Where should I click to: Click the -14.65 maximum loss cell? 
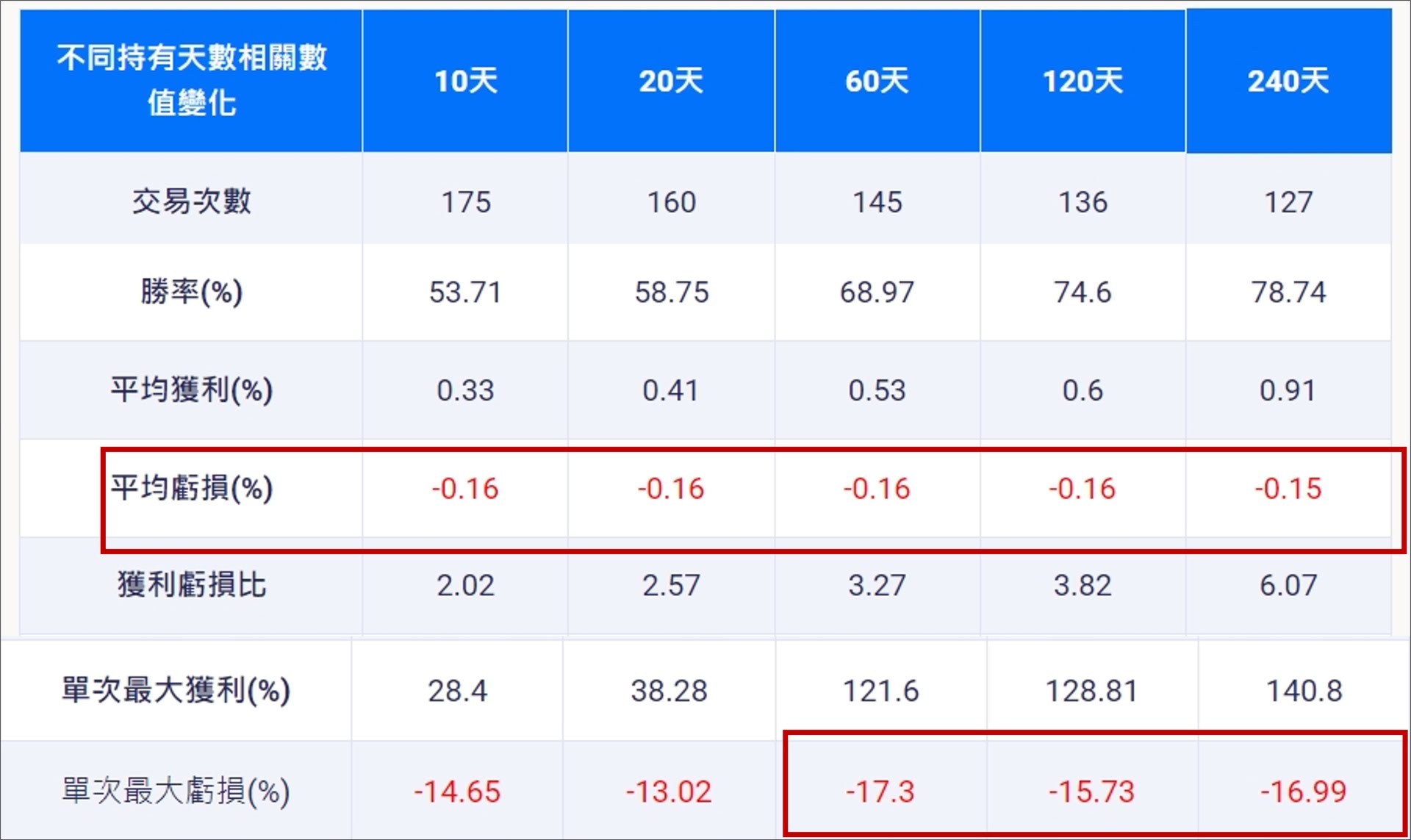coord(457,791)
